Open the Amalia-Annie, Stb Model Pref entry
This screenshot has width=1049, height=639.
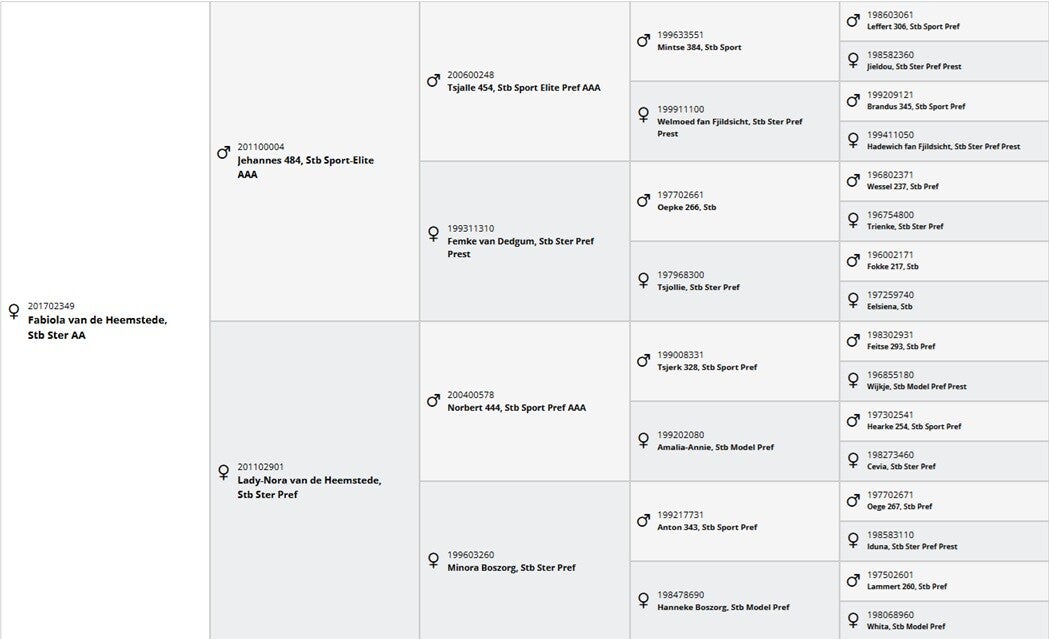715,447
